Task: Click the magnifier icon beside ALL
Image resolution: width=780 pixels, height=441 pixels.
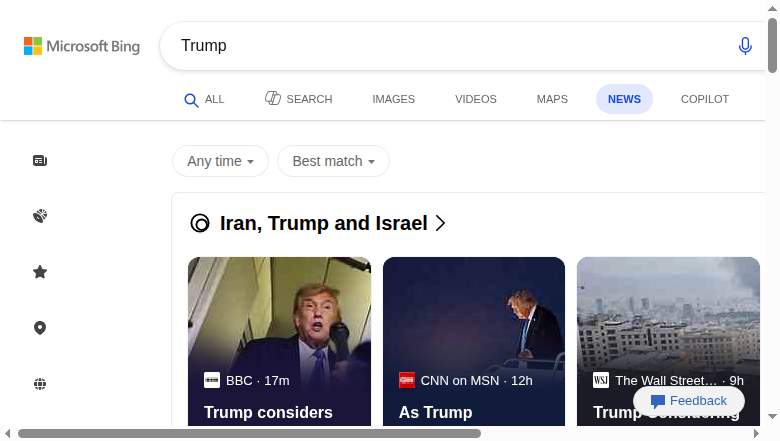Action: [x=191, y=100]
